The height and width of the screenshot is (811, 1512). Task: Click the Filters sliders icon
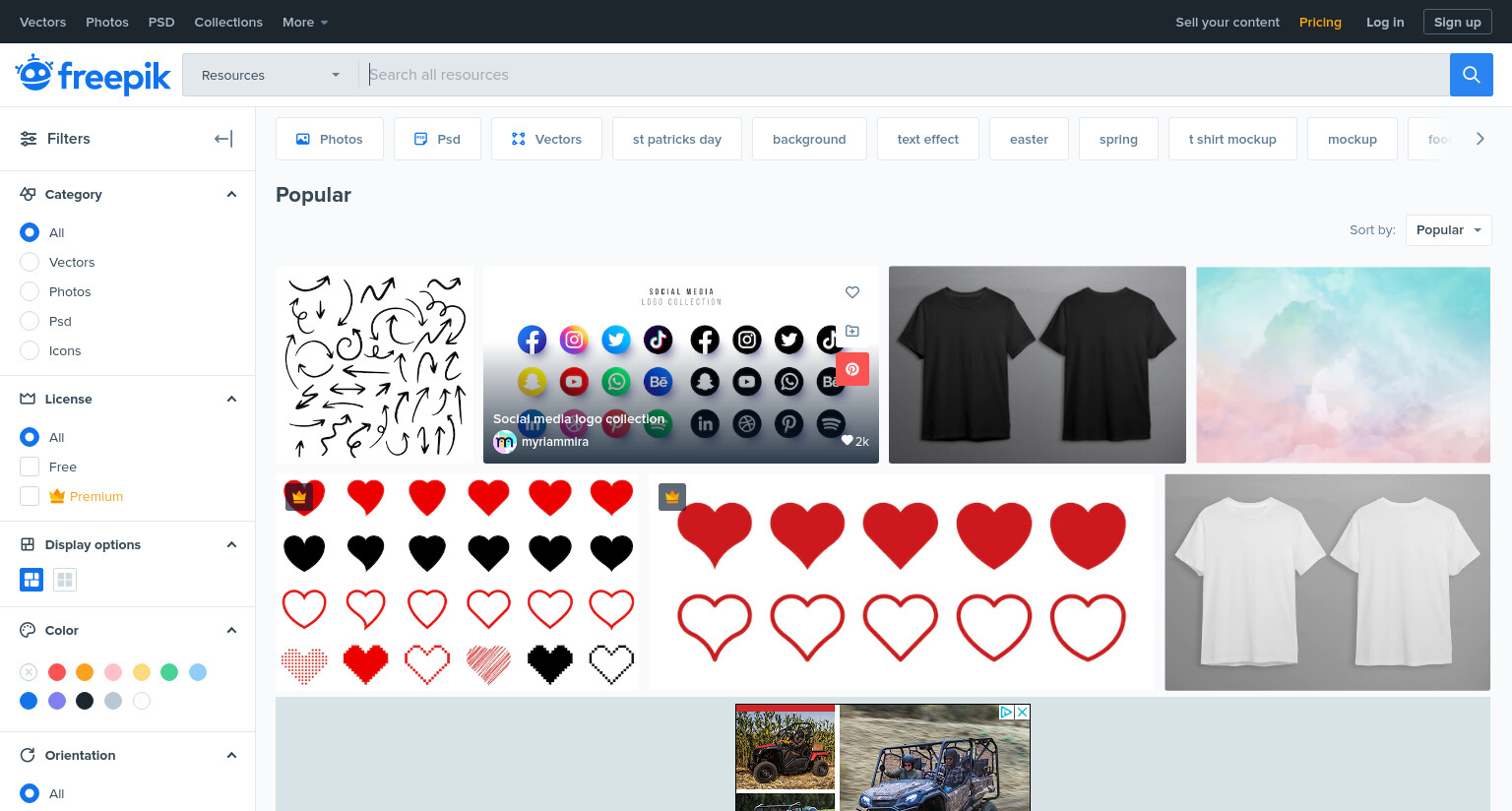tap(29, 139)
